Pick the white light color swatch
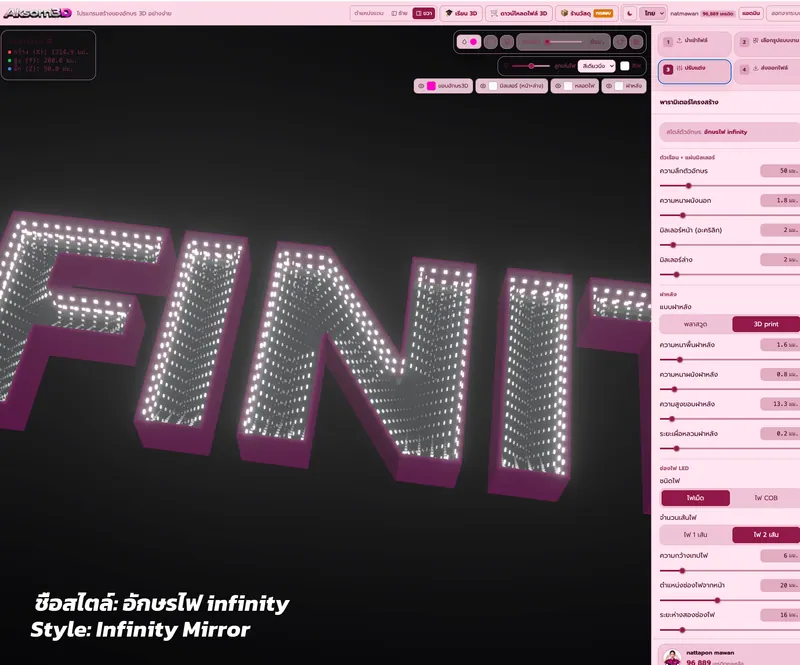The height and width of the screenshot is (665, 800). pyautogui.click(x=624, y=66)
